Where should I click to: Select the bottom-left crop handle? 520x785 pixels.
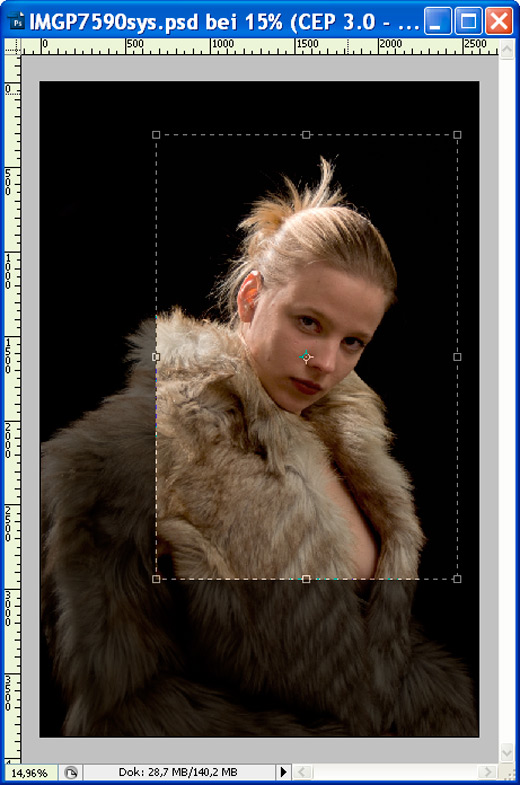coord(156,579)
